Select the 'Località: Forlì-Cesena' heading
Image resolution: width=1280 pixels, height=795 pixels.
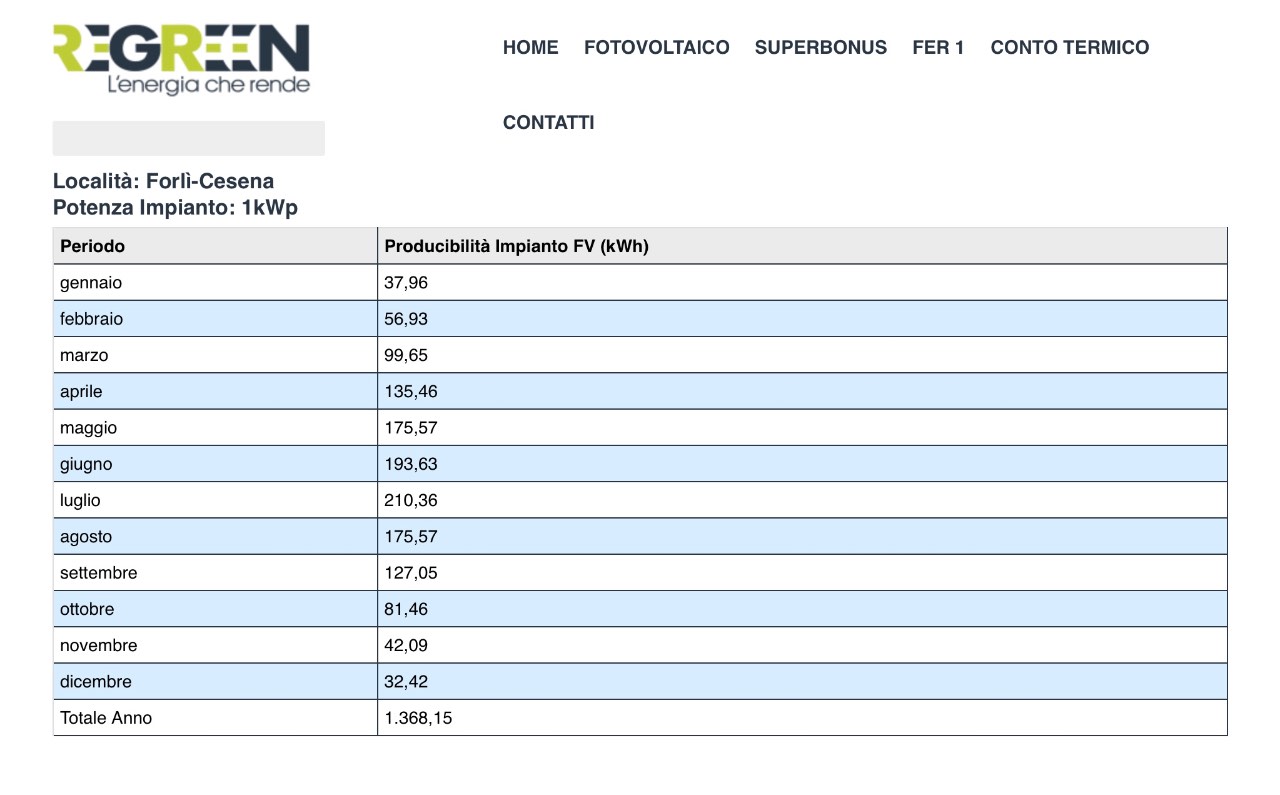[163, 181]
